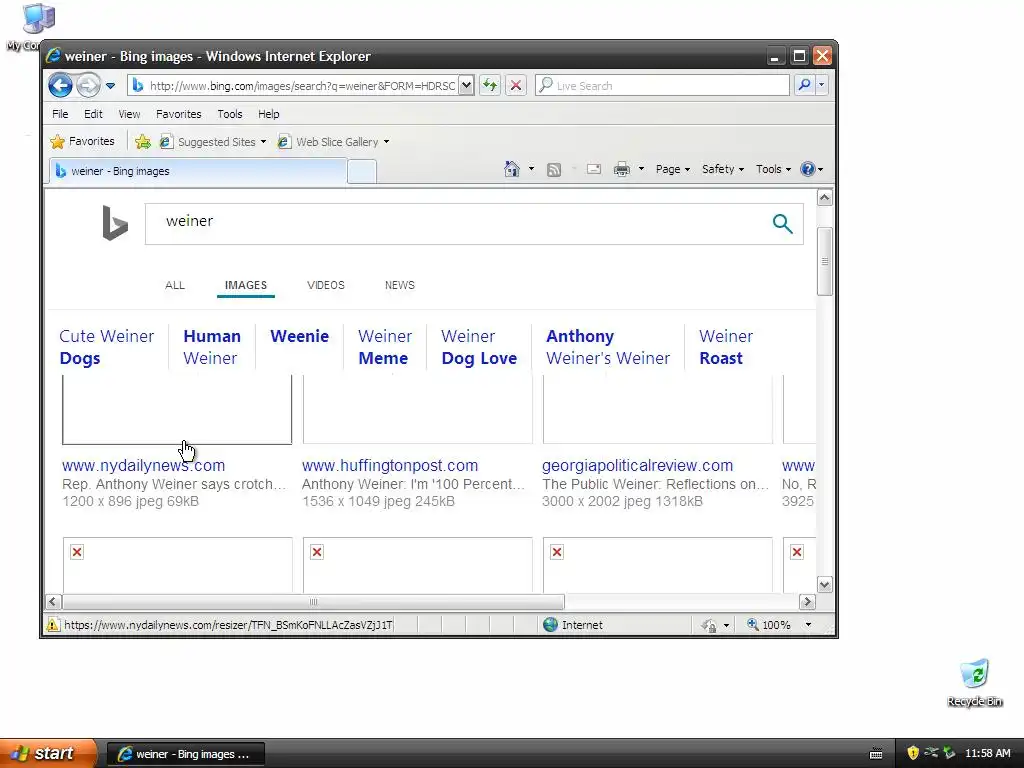Click the Print icon
Image resolution: width=1024 pixels, height=768 pixels.
pyautogui.click(x=622, y=169)
